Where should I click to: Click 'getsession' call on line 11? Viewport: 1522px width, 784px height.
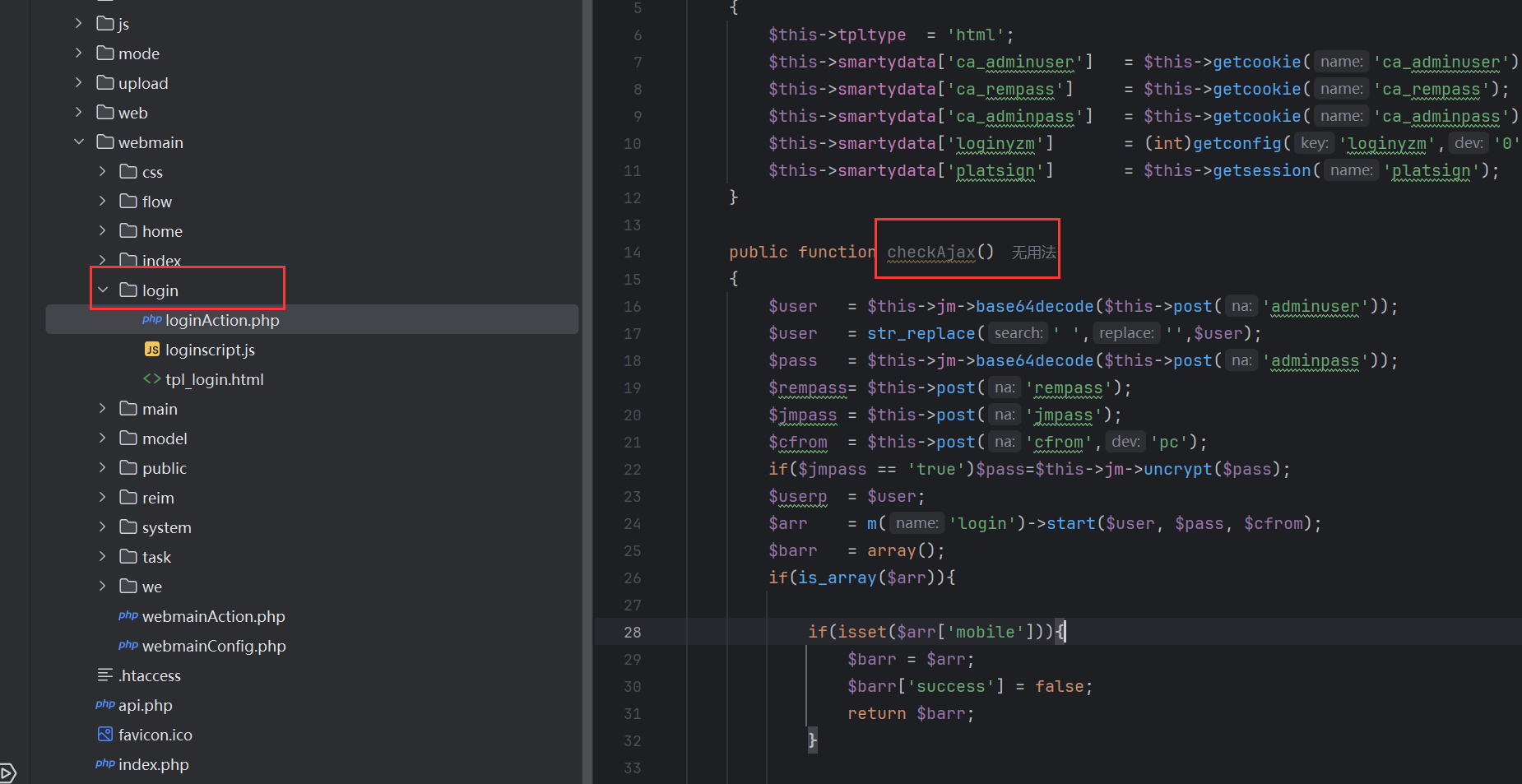pyautogui.click(x=1261, y=170)
